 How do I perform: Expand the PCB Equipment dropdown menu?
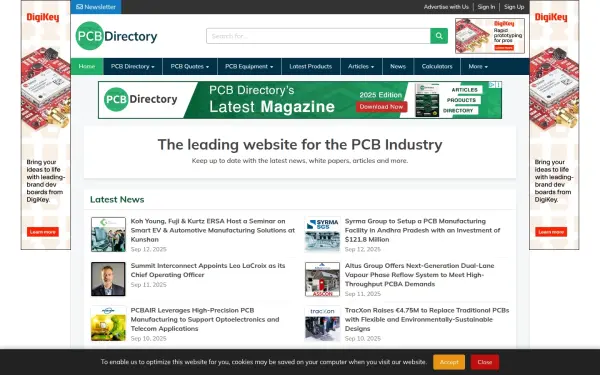(x=249, y=67)
